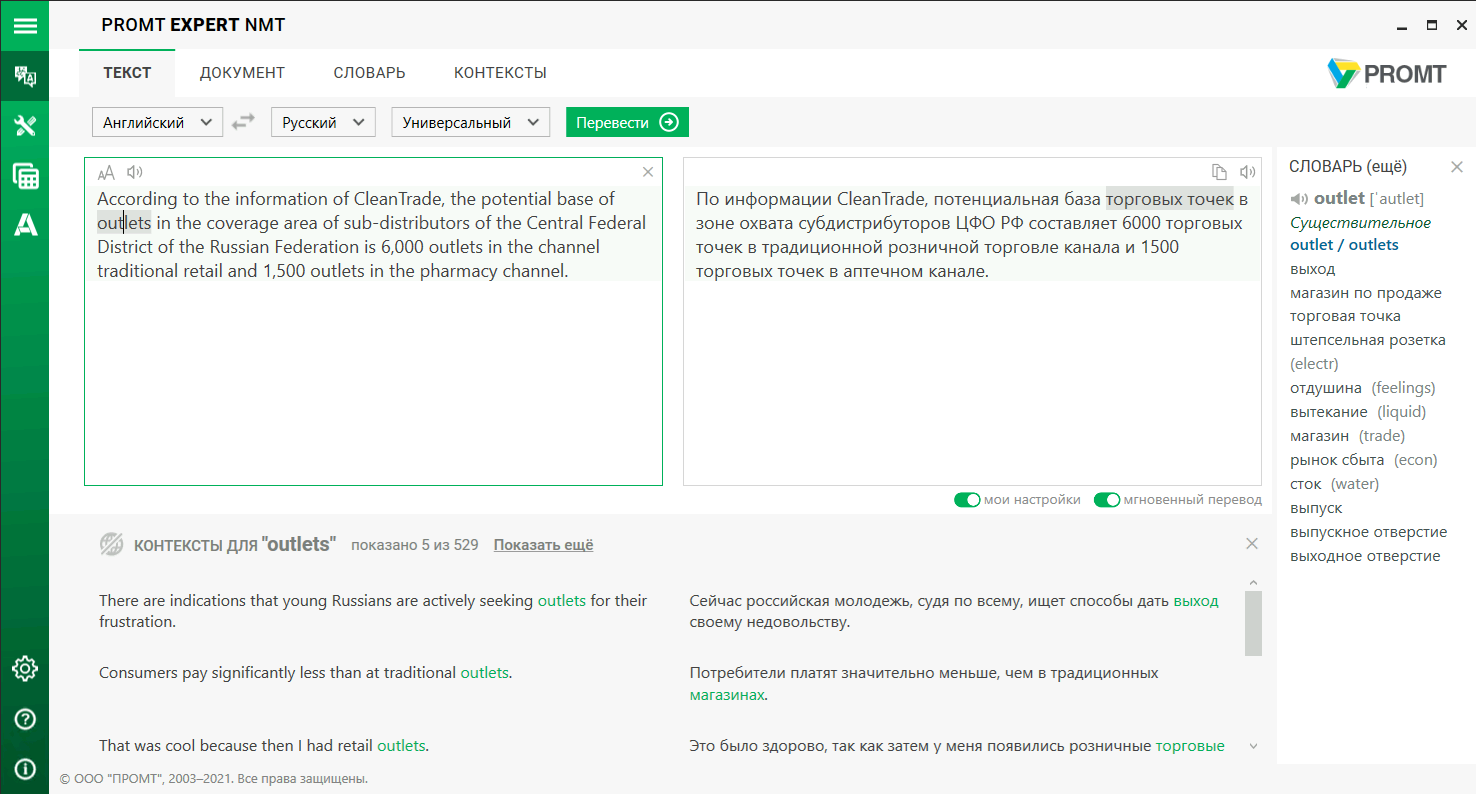Screen dimensions: 1476x794
Task: Switch to the КОНТЕКСТЫ tab
Action: 500,73
